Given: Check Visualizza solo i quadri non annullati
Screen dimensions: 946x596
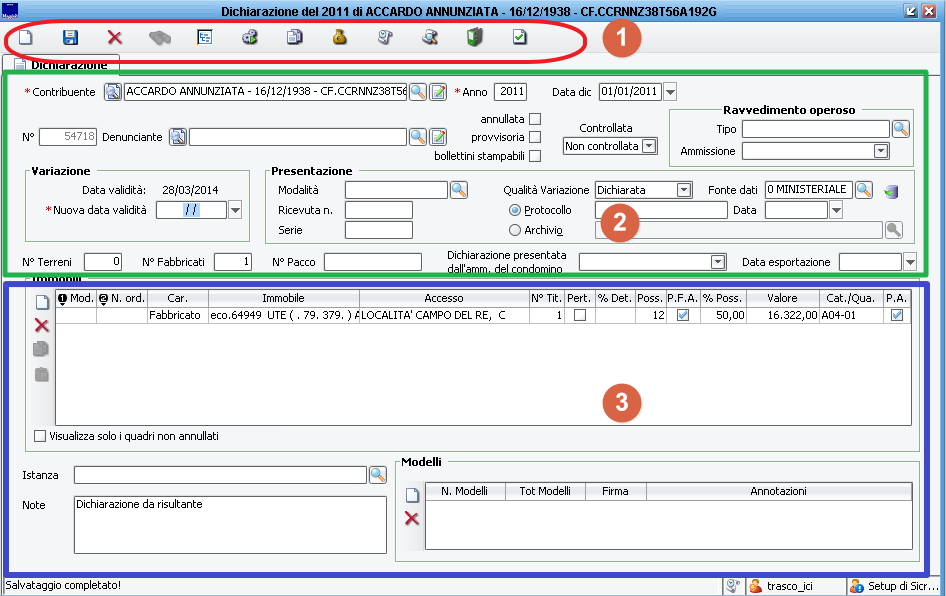Looking at the screenshot, I should pyautogui.click(x=40, y=436).
